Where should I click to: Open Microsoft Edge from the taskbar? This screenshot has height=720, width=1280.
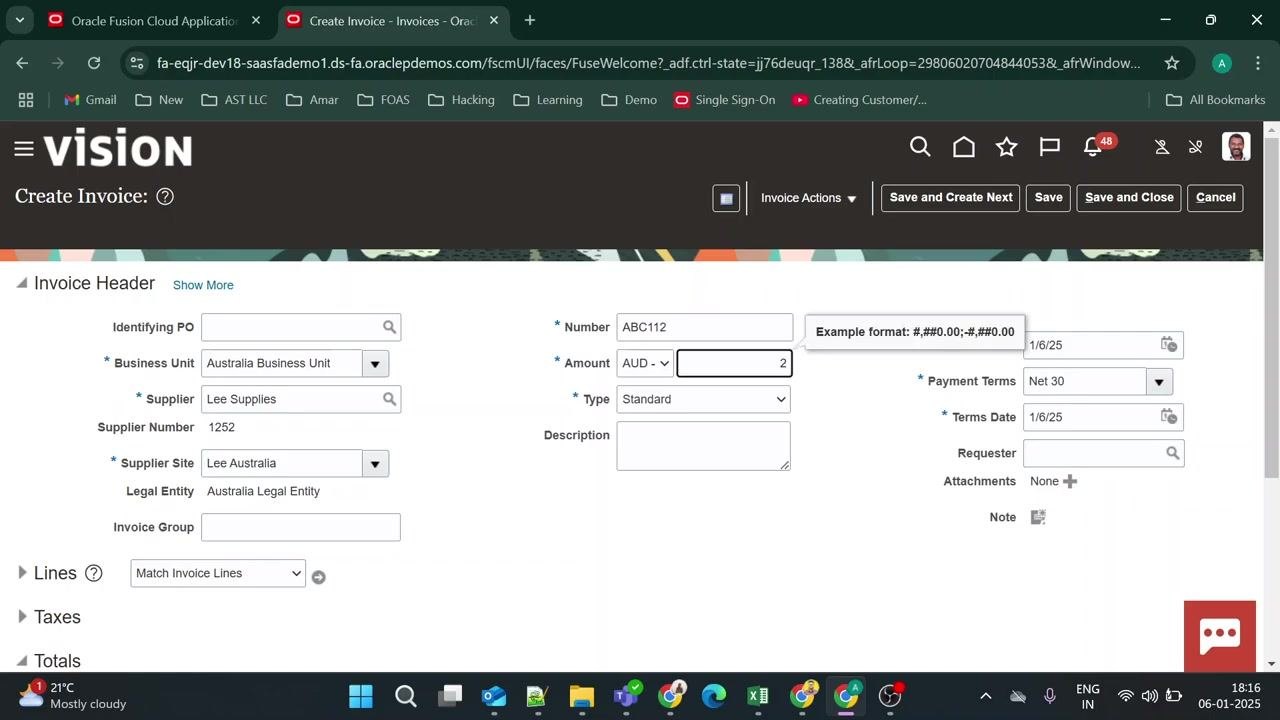coord(713,696)
